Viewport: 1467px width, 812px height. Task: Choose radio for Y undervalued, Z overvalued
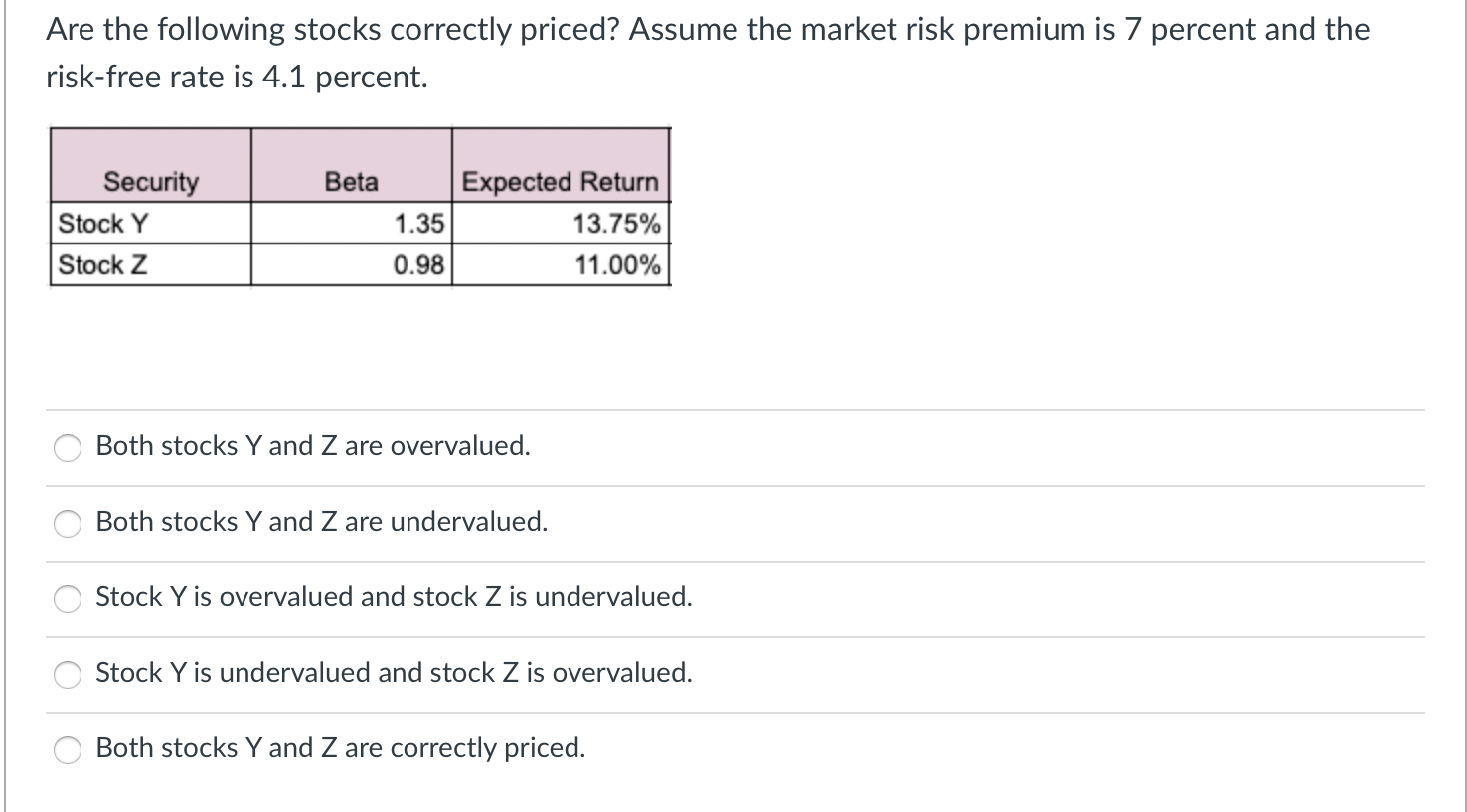[68, 675]
